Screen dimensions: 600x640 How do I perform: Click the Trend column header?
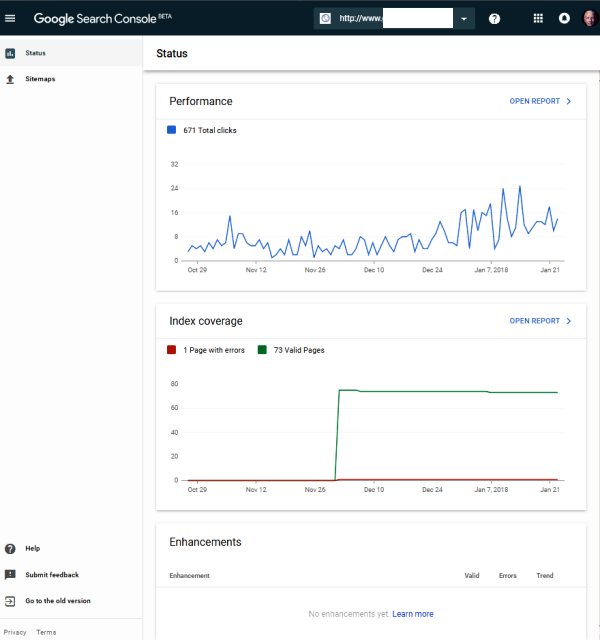coord(544,576)
